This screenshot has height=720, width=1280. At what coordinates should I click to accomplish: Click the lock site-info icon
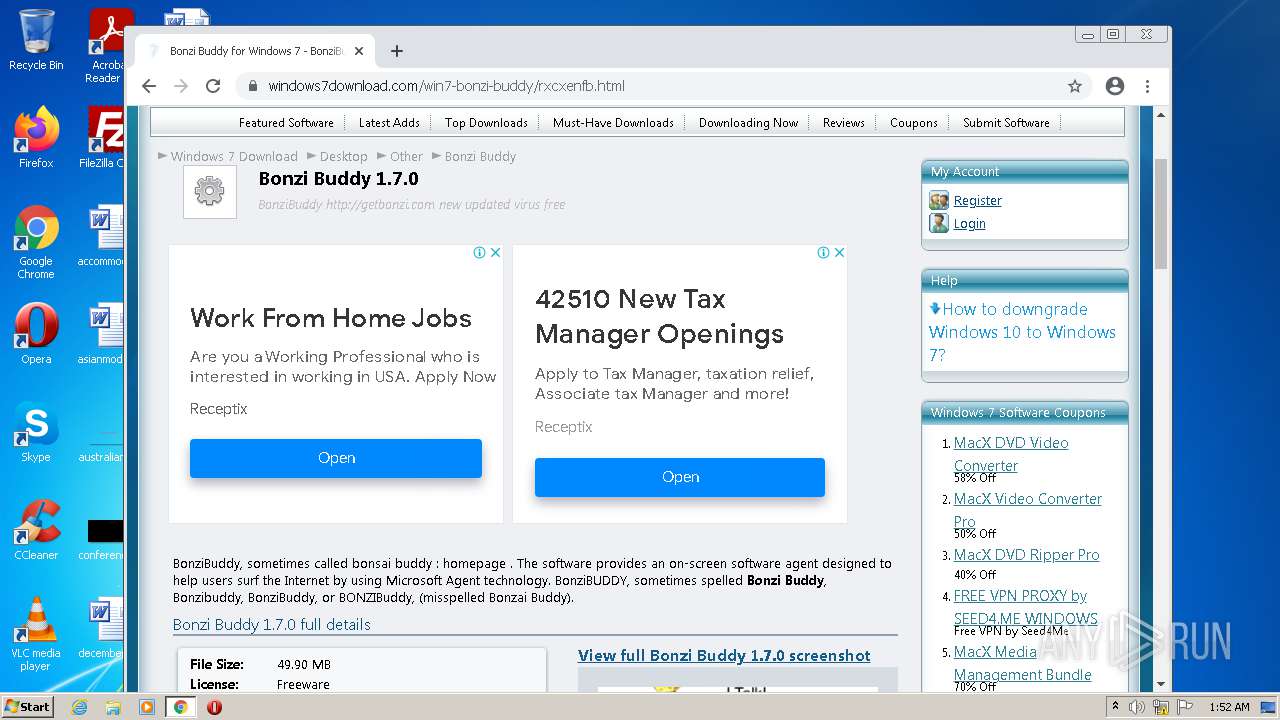253,86
